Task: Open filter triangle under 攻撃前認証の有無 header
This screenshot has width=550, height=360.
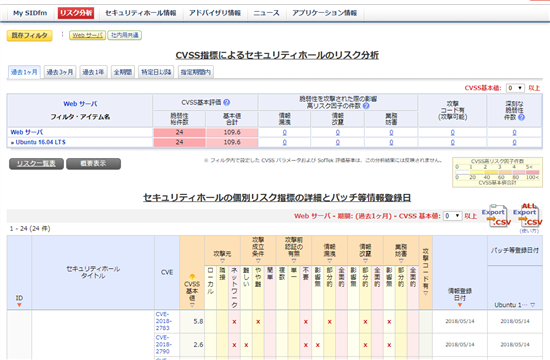Action: pyautogui.click(x=294, y=261)
